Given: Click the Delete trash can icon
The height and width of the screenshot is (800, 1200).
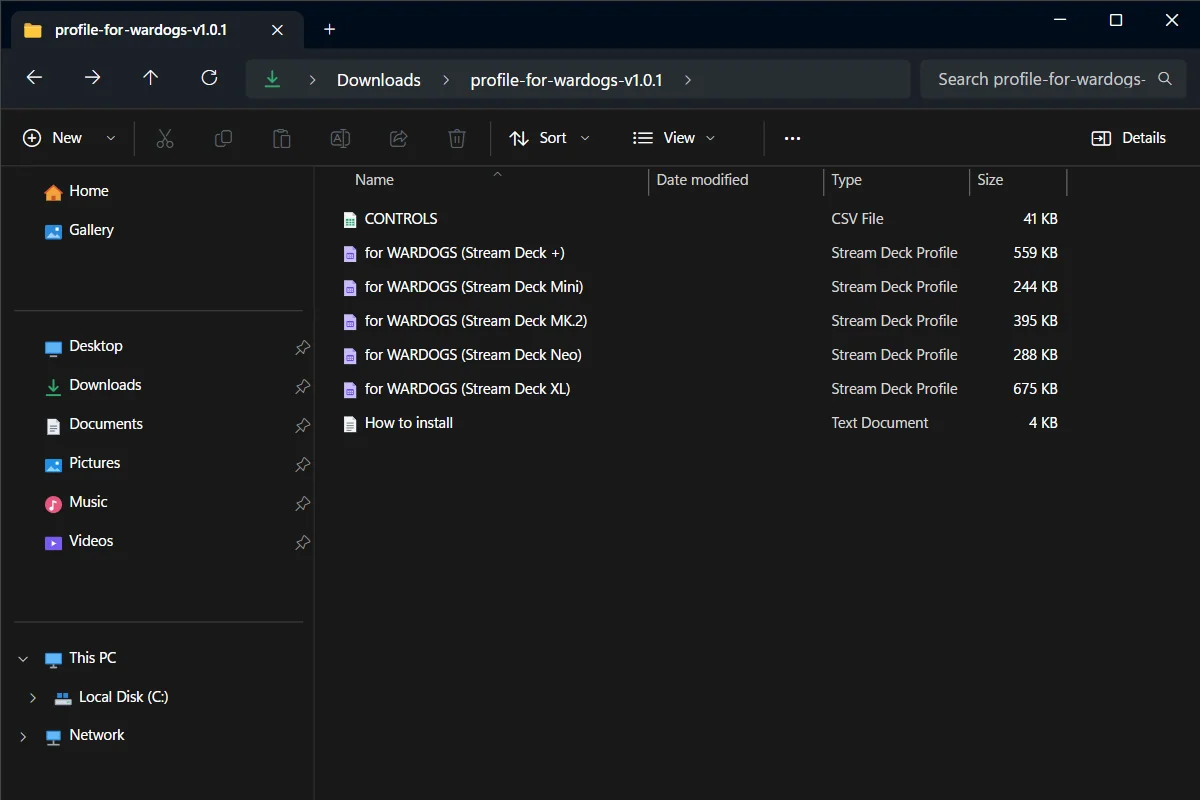Looking at the screenshot, I should coord(457,138).
